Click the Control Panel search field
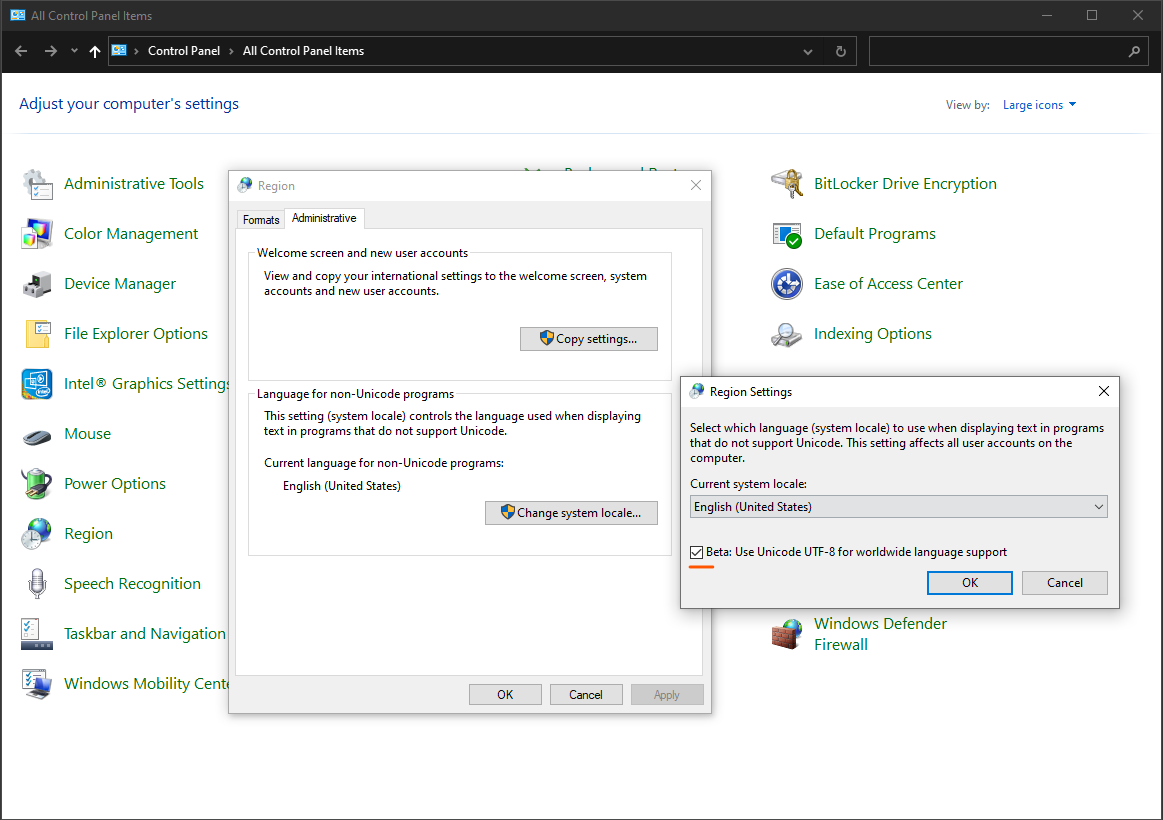 (1000, 51)
